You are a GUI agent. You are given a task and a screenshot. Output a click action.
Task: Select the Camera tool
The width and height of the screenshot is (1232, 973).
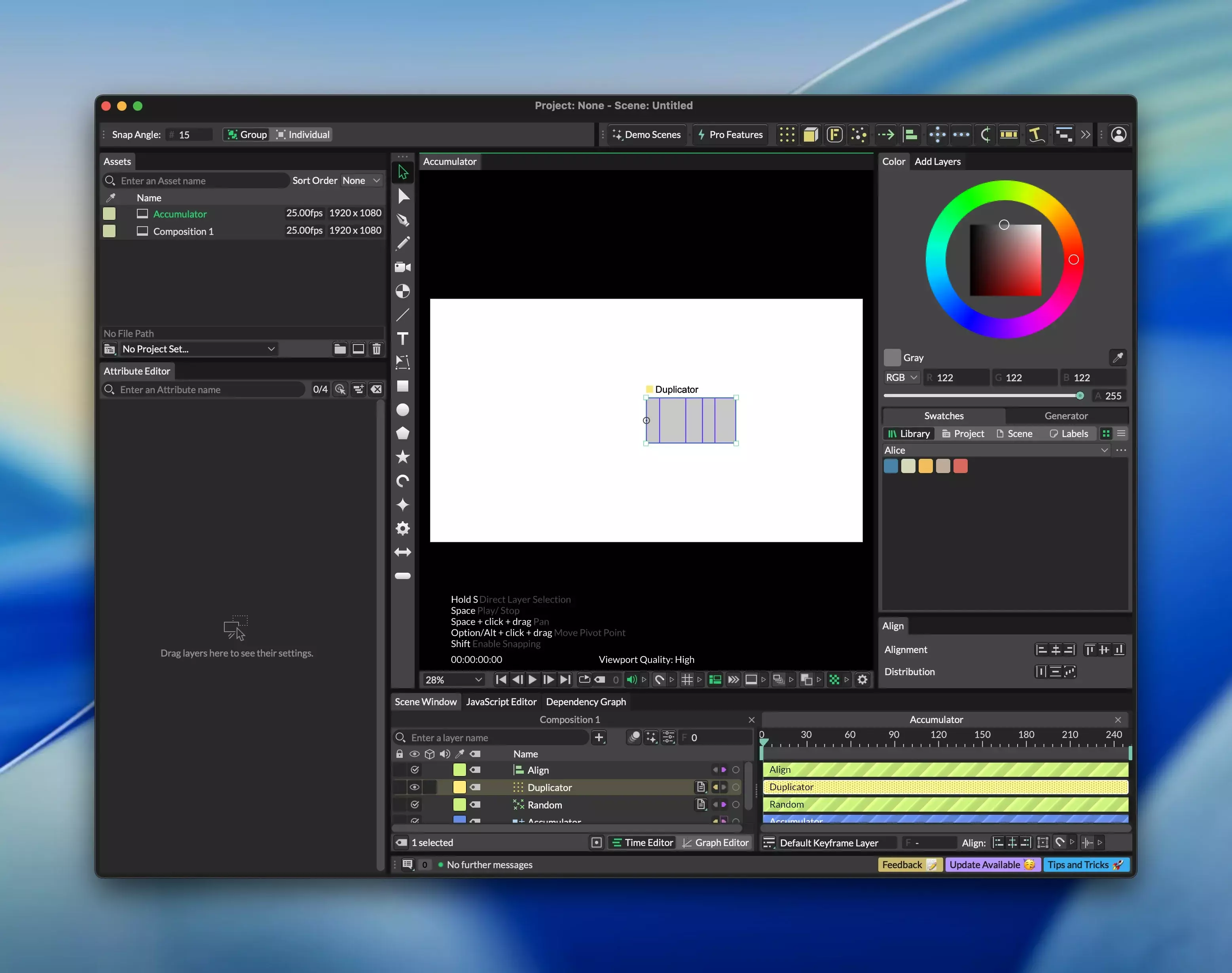coord(403,267)
